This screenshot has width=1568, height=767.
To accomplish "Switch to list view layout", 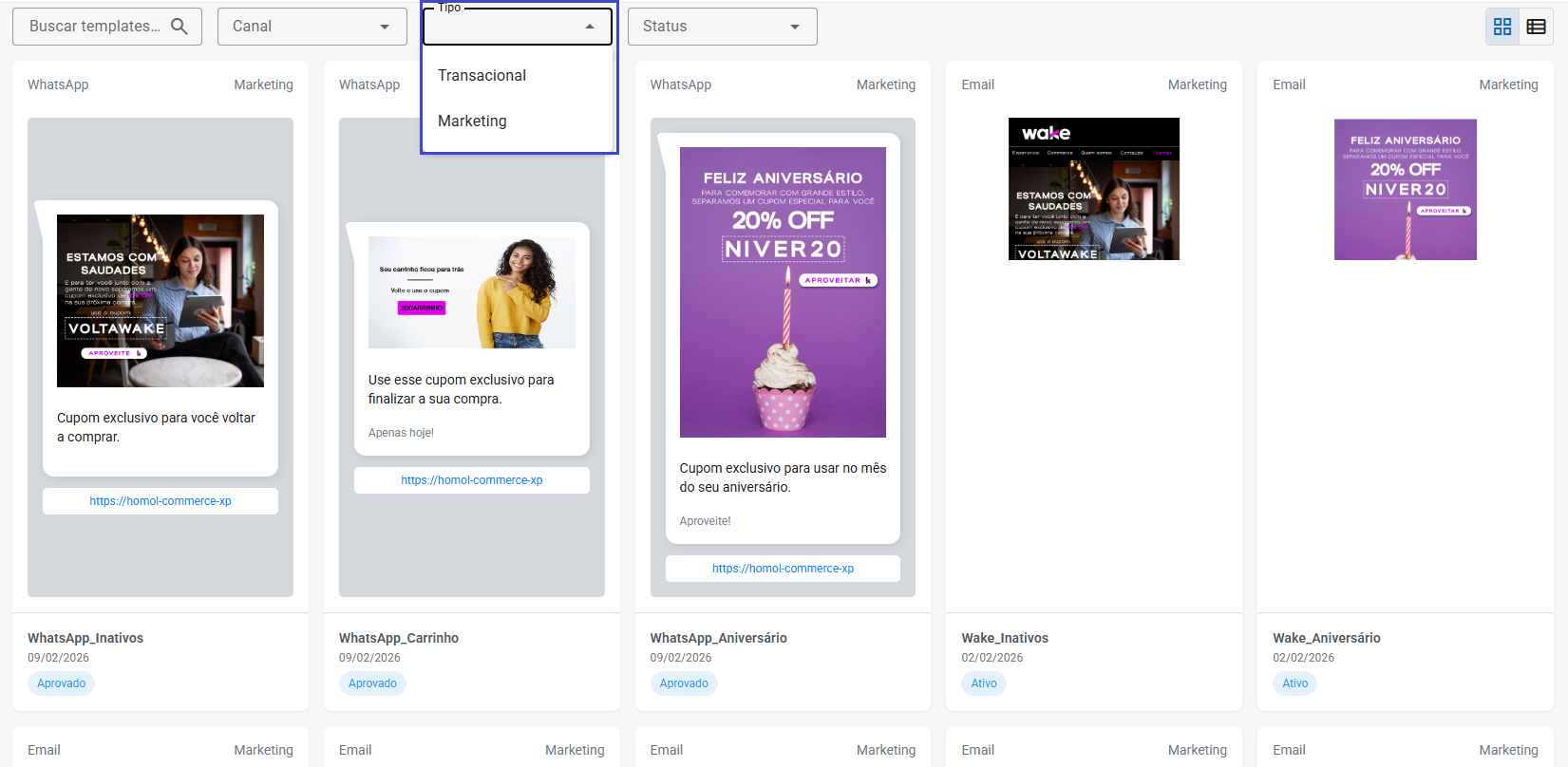I will point(1536,27).
